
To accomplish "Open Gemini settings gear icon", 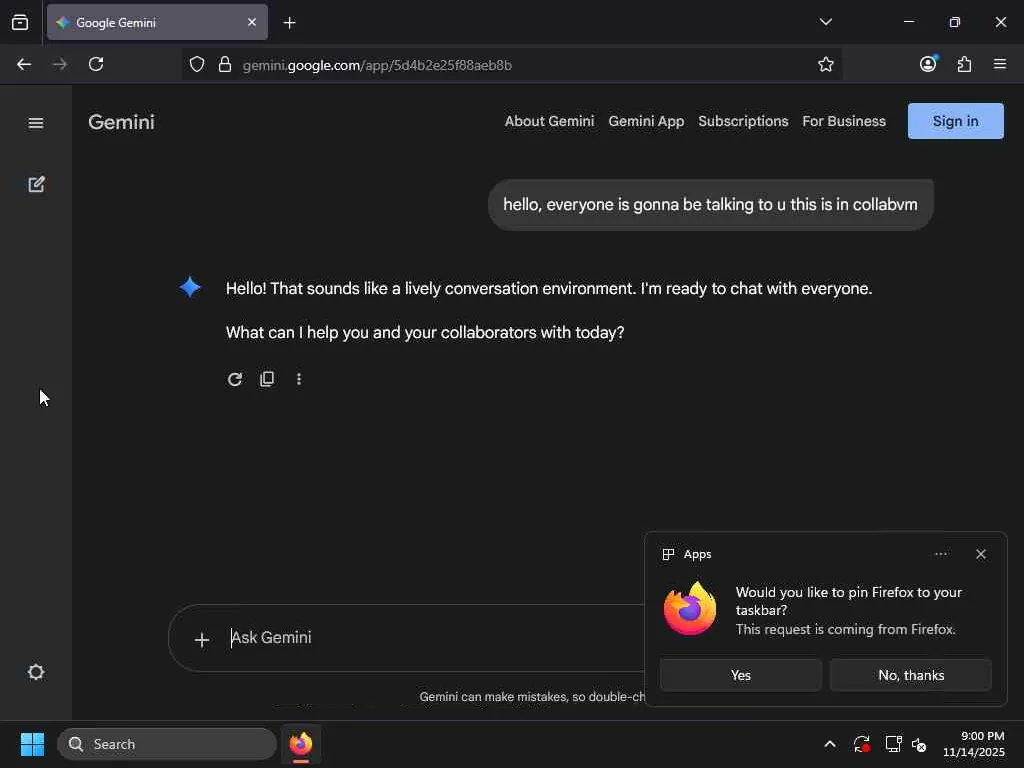I will (36, 672).
